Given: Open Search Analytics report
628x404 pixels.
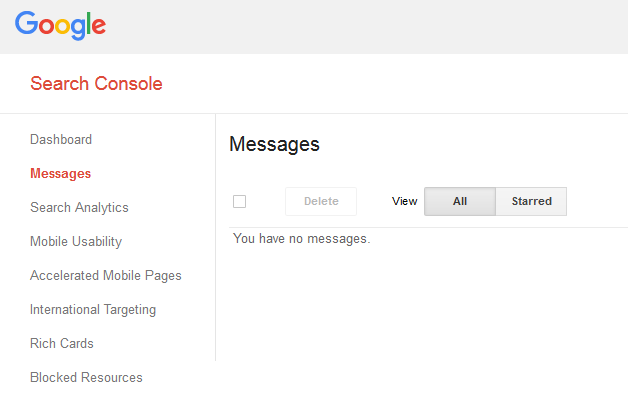Looking at the screenshot, I should 79,208.
